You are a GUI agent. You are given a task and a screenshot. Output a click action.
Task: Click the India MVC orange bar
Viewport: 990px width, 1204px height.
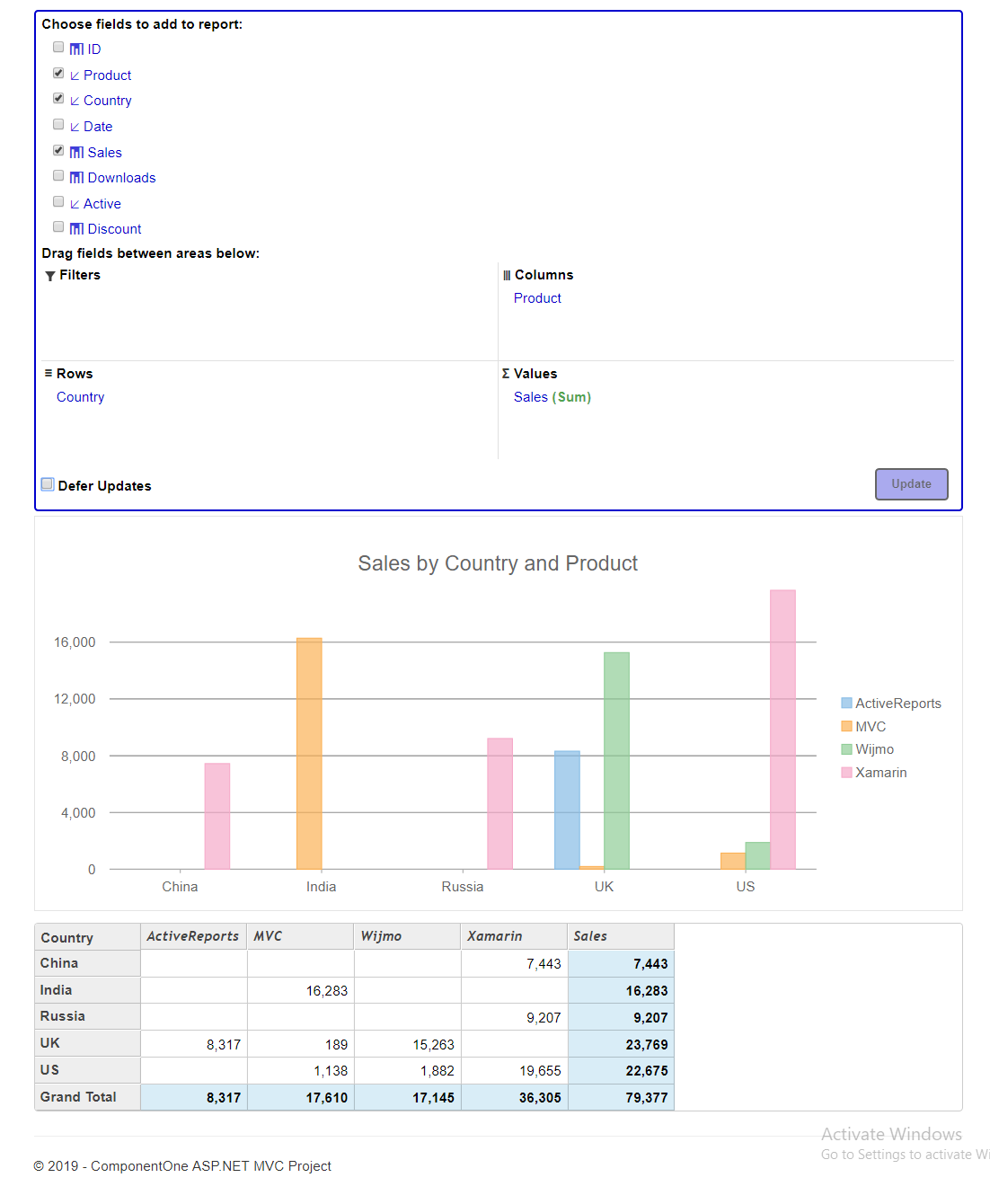(x=309, y=753)
